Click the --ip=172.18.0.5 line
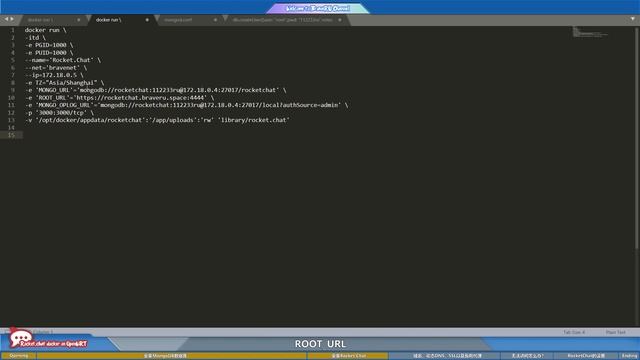 pos(54,75)
